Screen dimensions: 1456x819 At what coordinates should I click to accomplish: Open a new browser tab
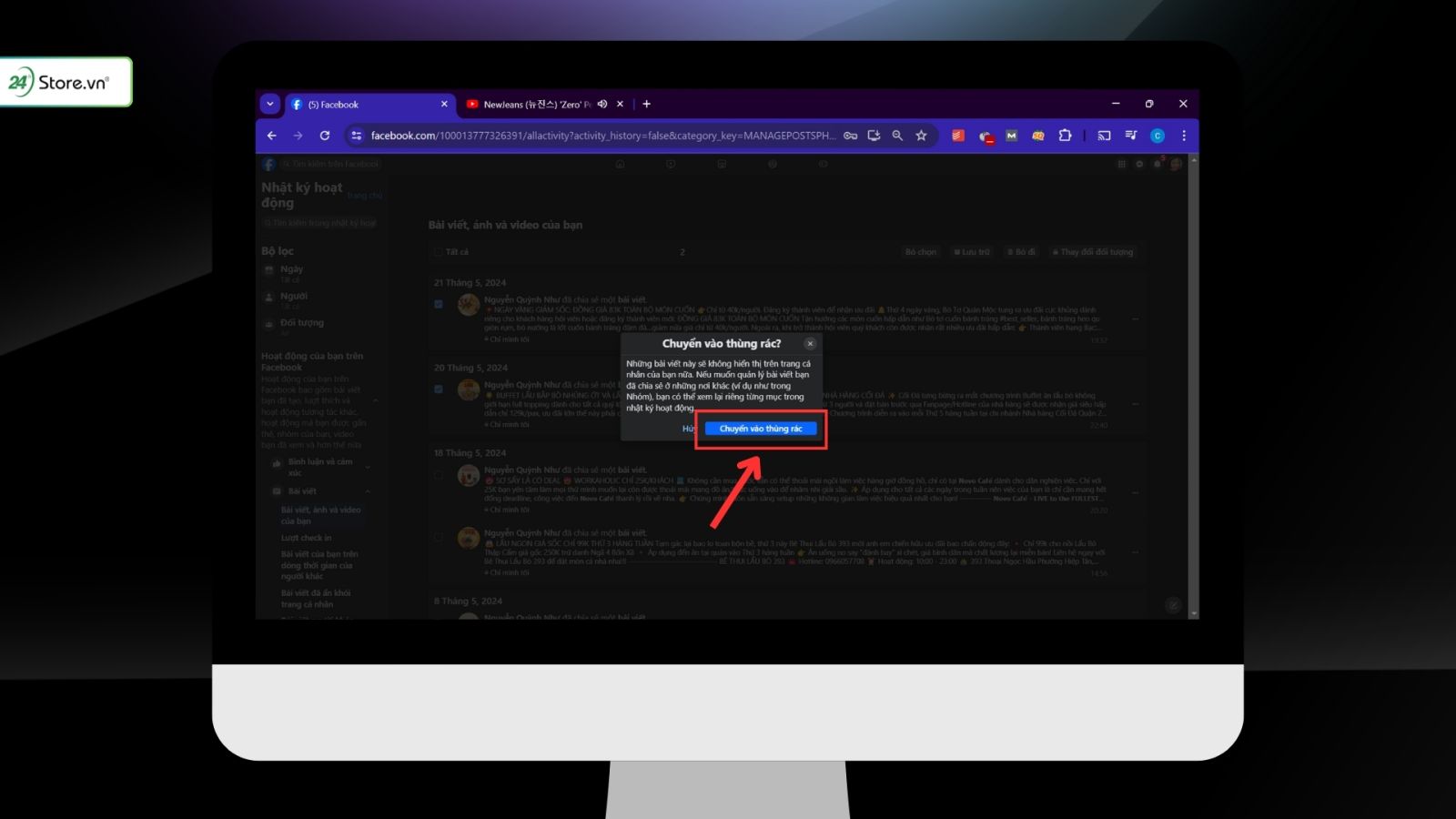[646, 105]
